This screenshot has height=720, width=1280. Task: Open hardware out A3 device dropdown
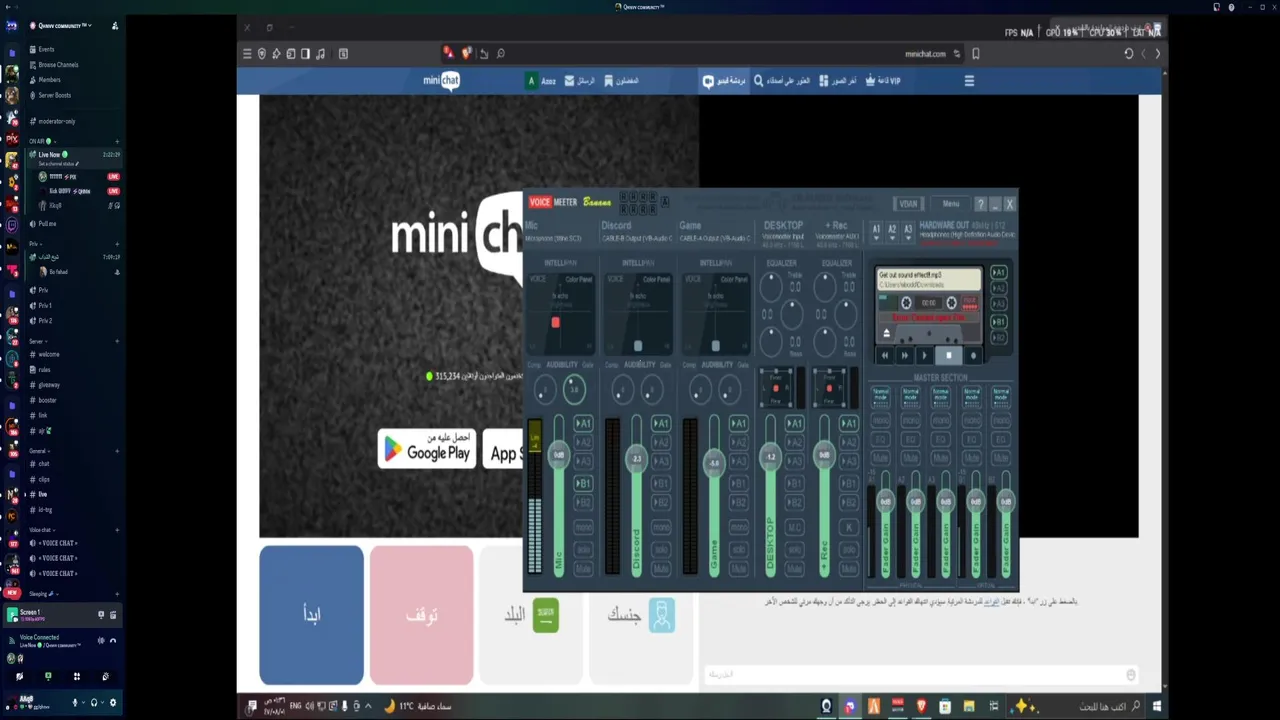[x=908, y=230]
